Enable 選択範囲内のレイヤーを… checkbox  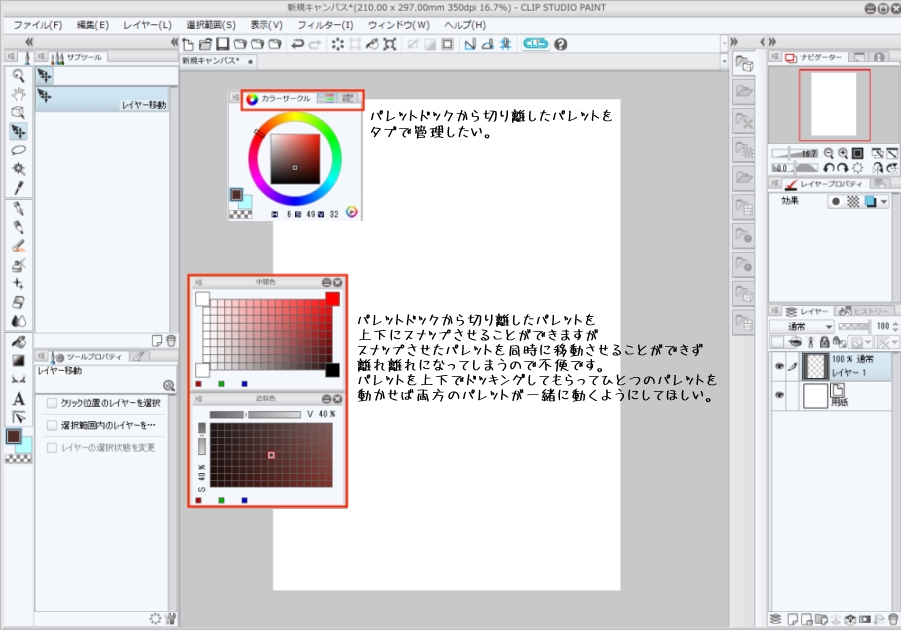tap(52, 425)
